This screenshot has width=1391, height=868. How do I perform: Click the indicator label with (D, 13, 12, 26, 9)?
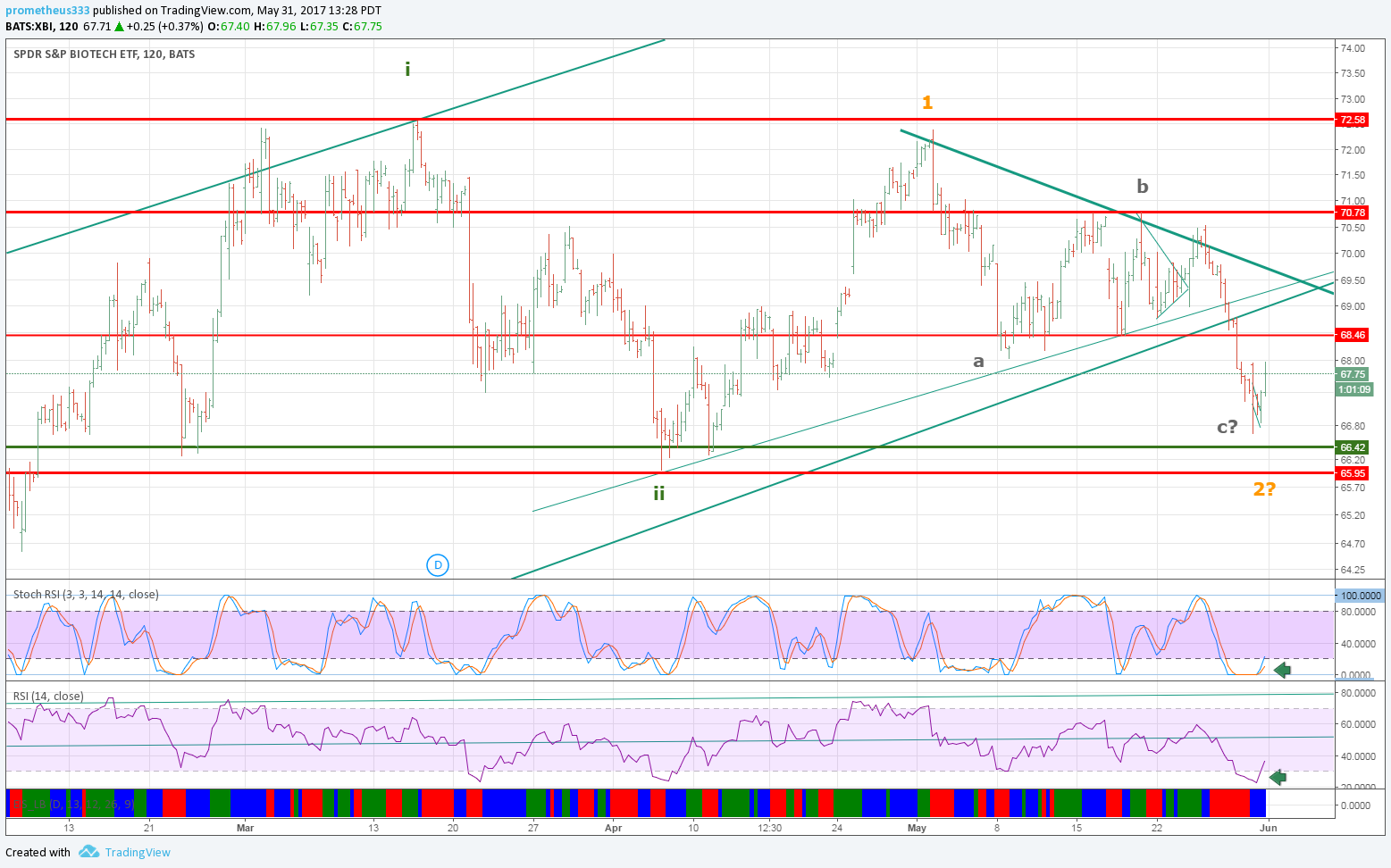point(72,805)
